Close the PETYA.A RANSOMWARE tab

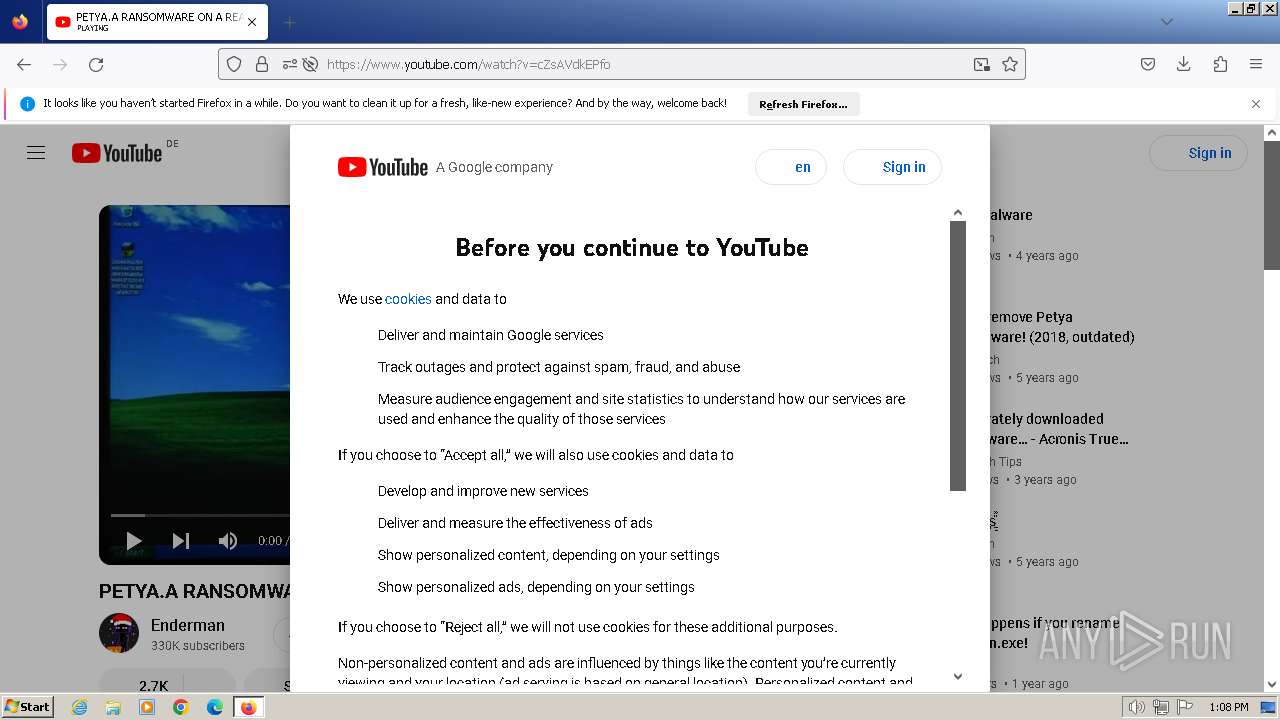click(252, 22)
